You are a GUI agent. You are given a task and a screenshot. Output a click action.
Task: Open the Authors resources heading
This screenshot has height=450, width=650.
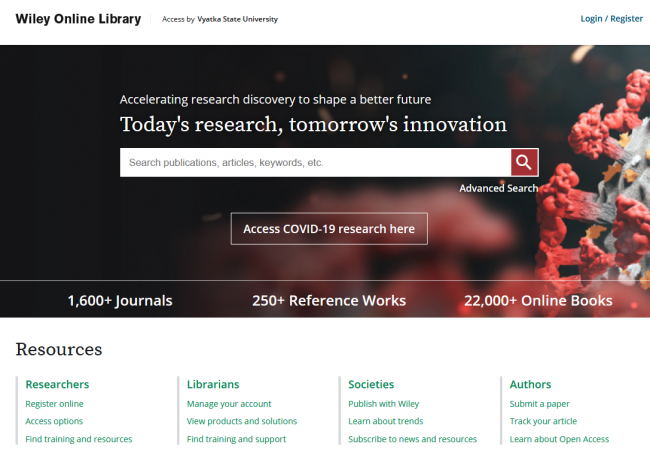click(530, 385)
